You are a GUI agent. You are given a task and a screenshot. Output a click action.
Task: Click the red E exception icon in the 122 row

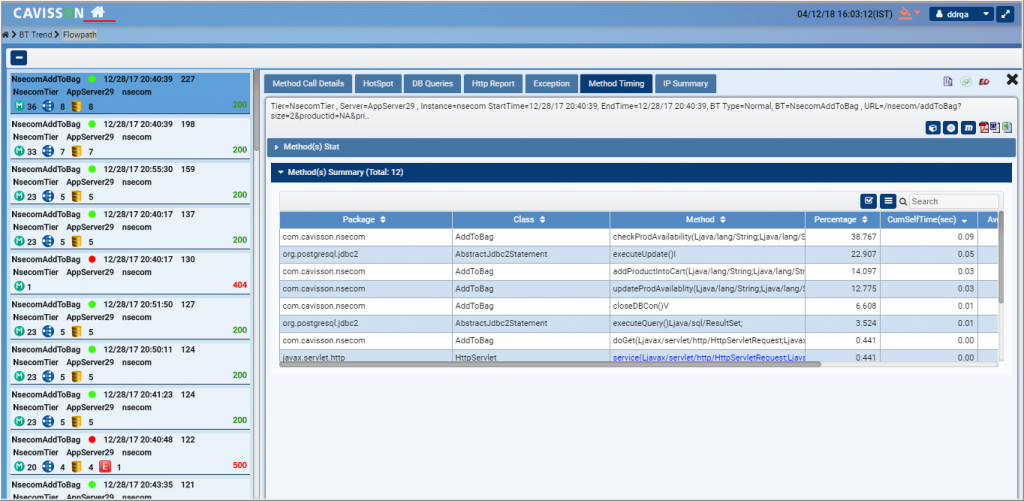click(x=104, y=466)
